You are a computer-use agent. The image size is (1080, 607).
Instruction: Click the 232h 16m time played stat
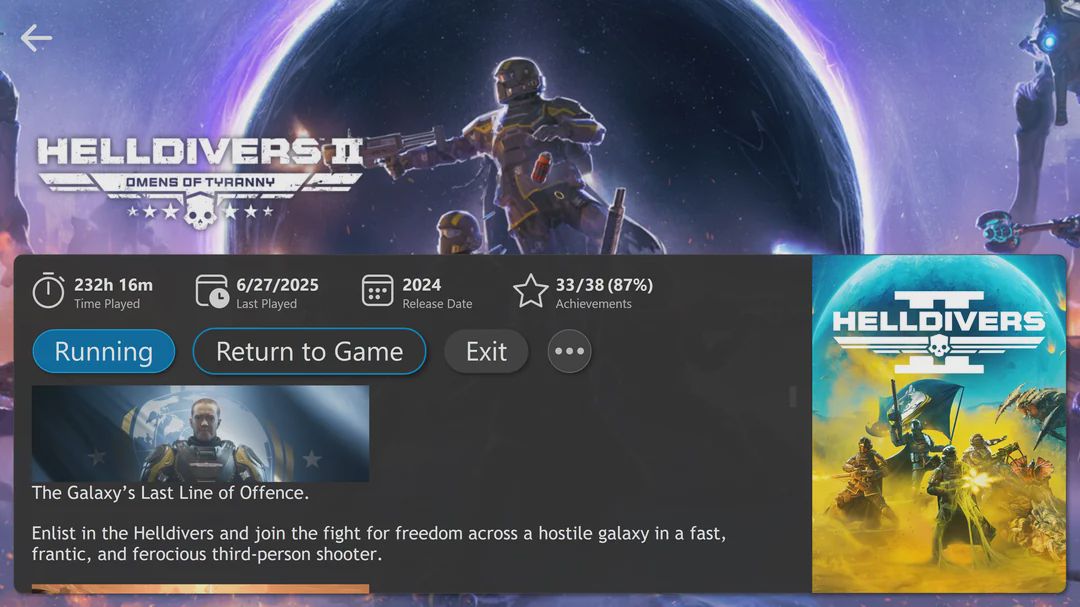pyautogui.click(x=114, y=293)
